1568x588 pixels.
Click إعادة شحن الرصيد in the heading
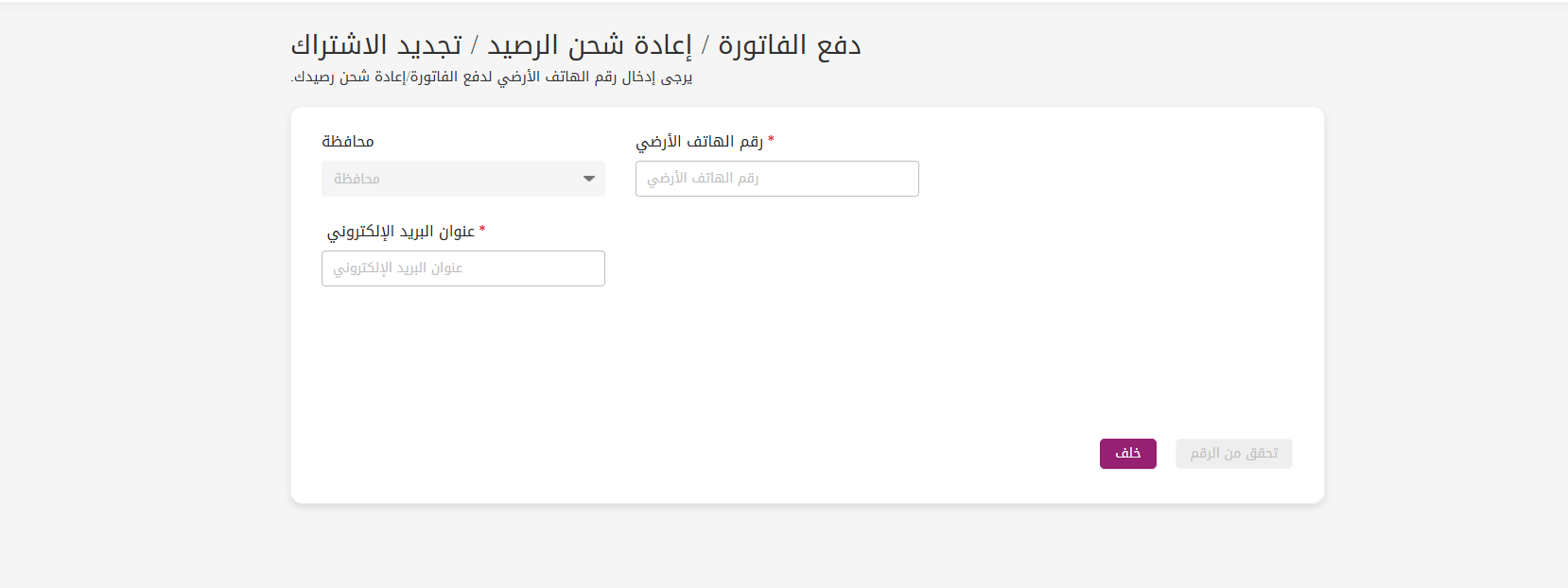point(590,45)
